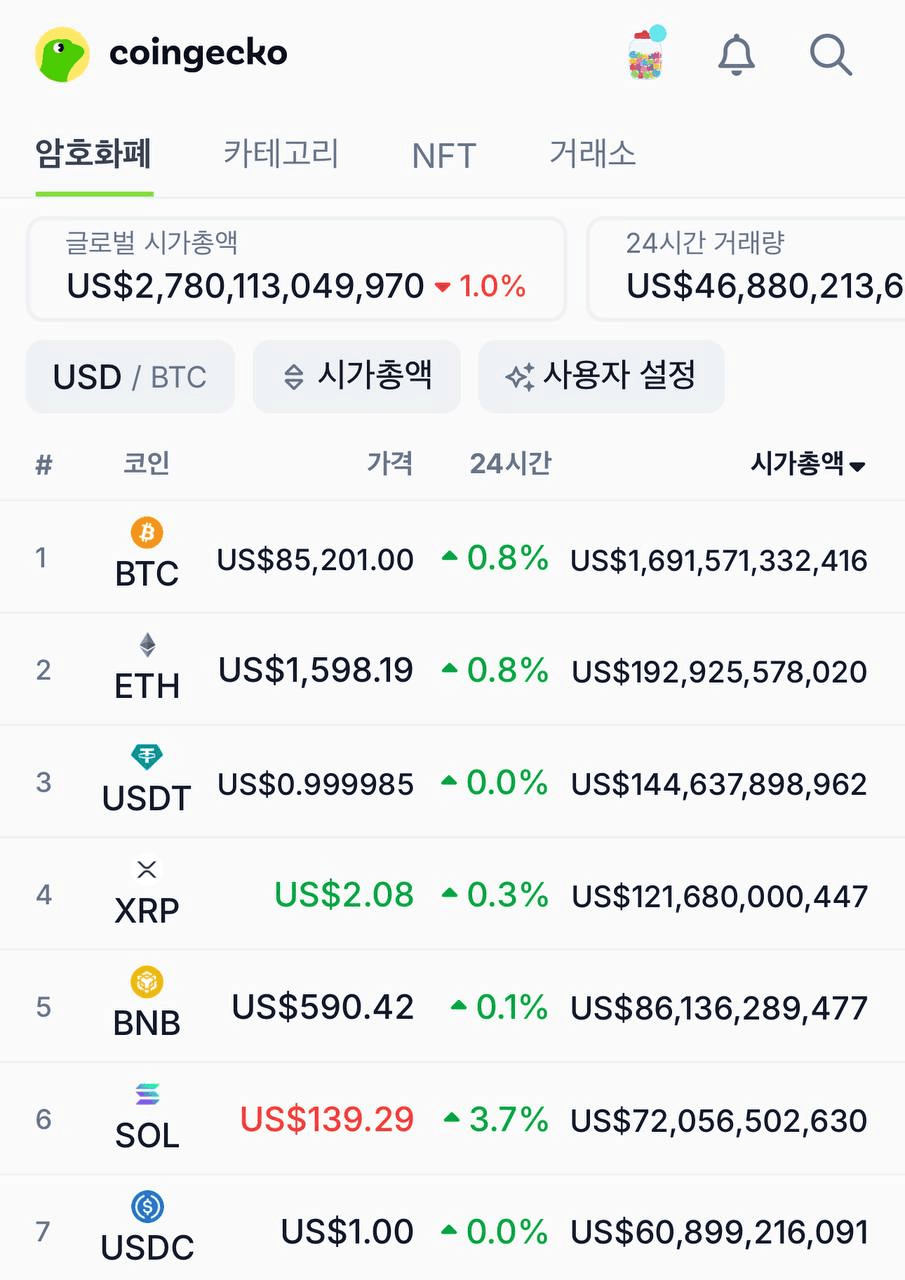The image size is (905, 1280).
Task: Click the Bitcoin coin icon
Action: coord(147,532)
